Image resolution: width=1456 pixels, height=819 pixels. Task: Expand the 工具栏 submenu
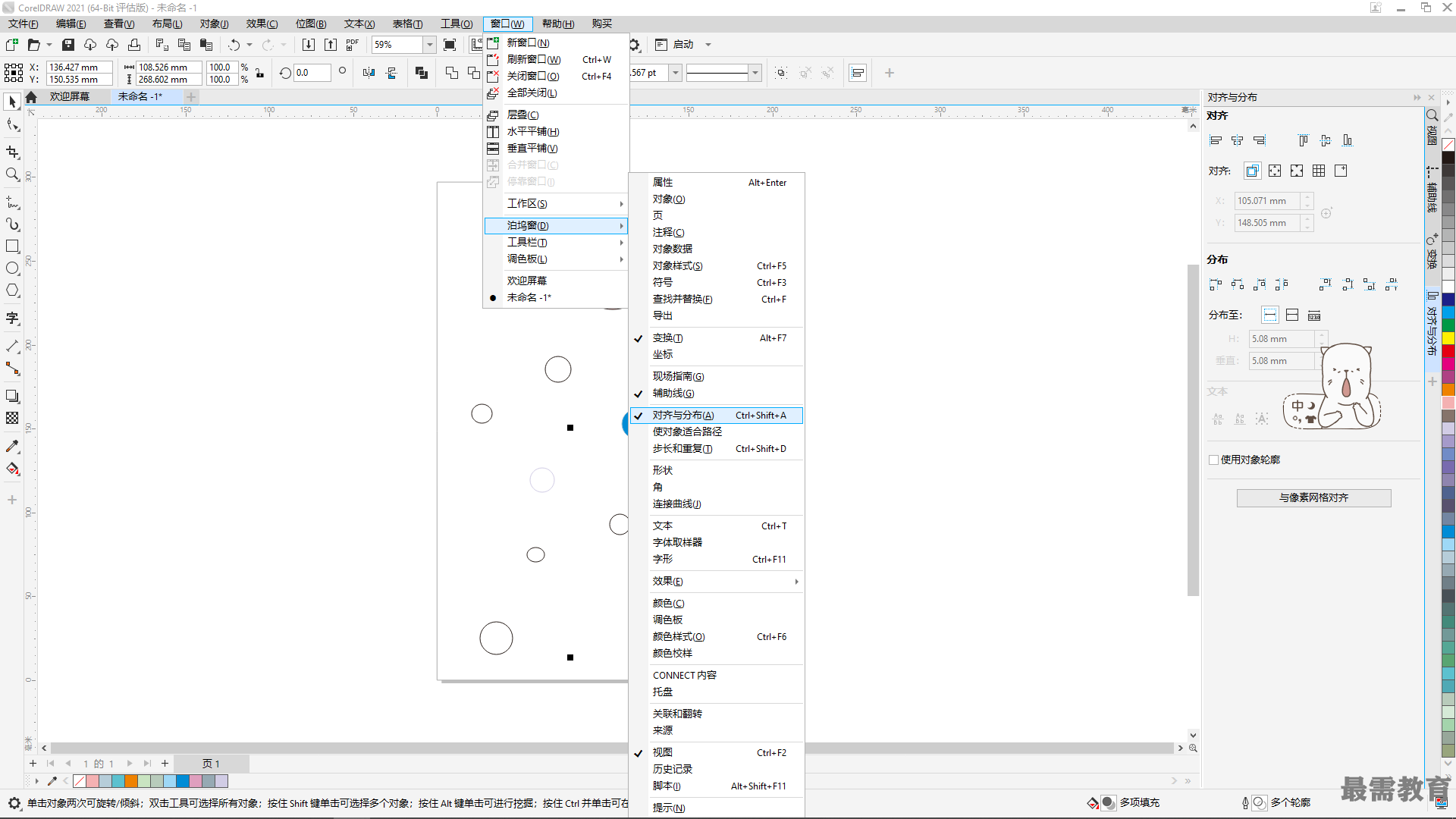click(557, 243)
